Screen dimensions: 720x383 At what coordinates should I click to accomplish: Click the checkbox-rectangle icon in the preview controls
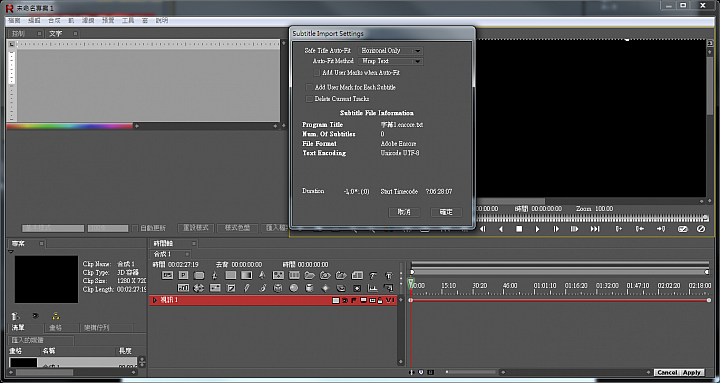683,229
